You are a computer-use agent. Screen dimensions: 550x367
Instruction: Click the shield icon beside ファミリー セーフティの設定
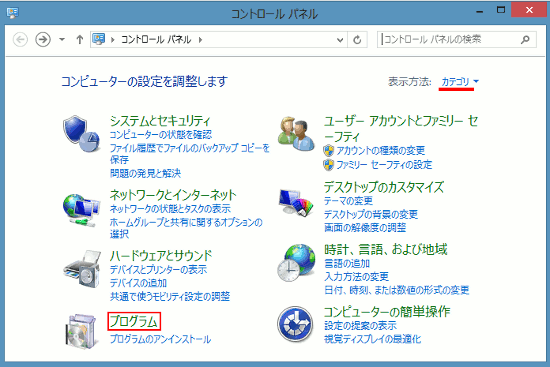329,165
